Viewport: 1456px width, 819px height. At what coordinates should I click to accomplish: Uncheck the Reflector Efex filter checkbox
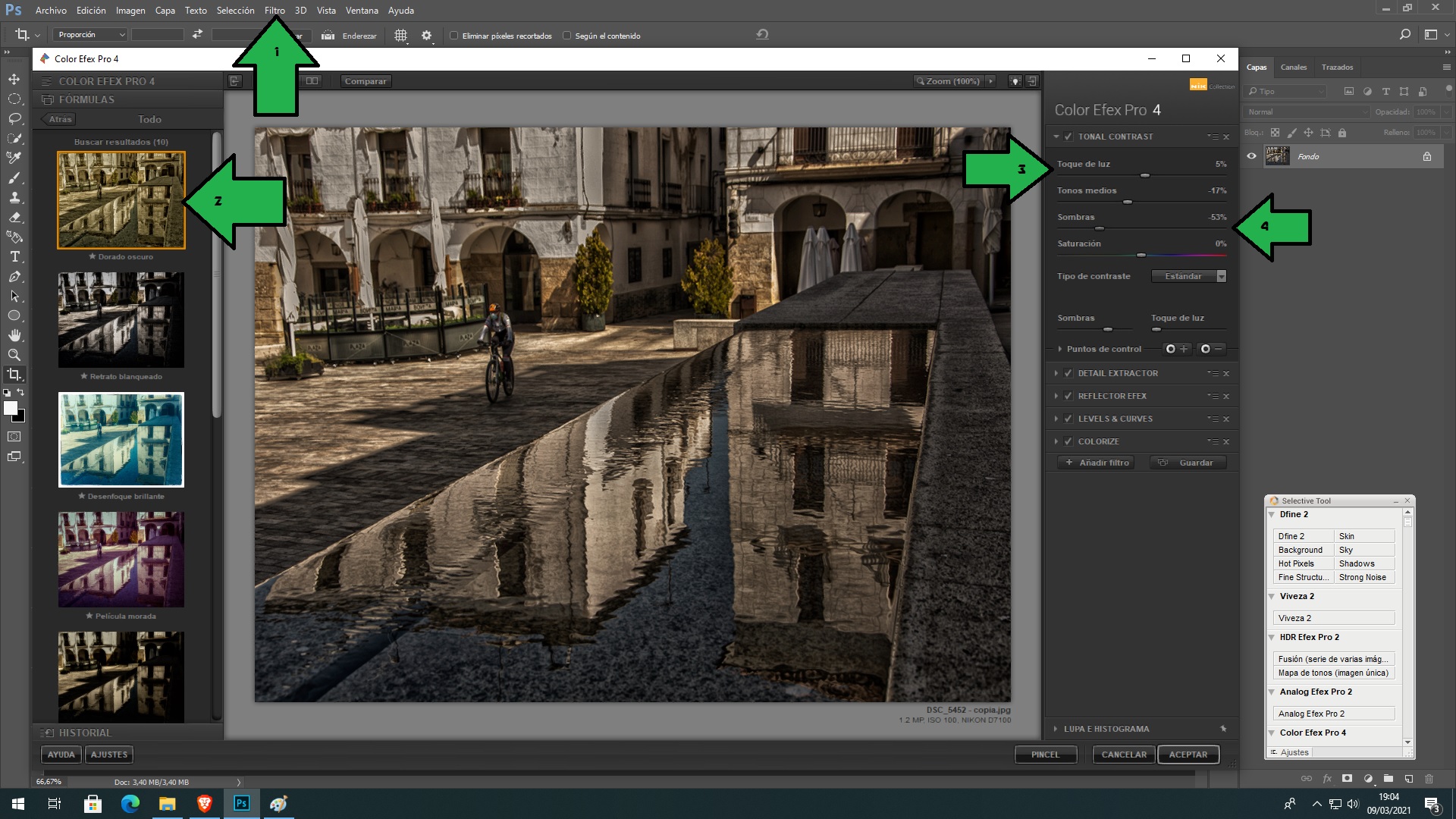pyautogui.click(x=1068, y=396)
